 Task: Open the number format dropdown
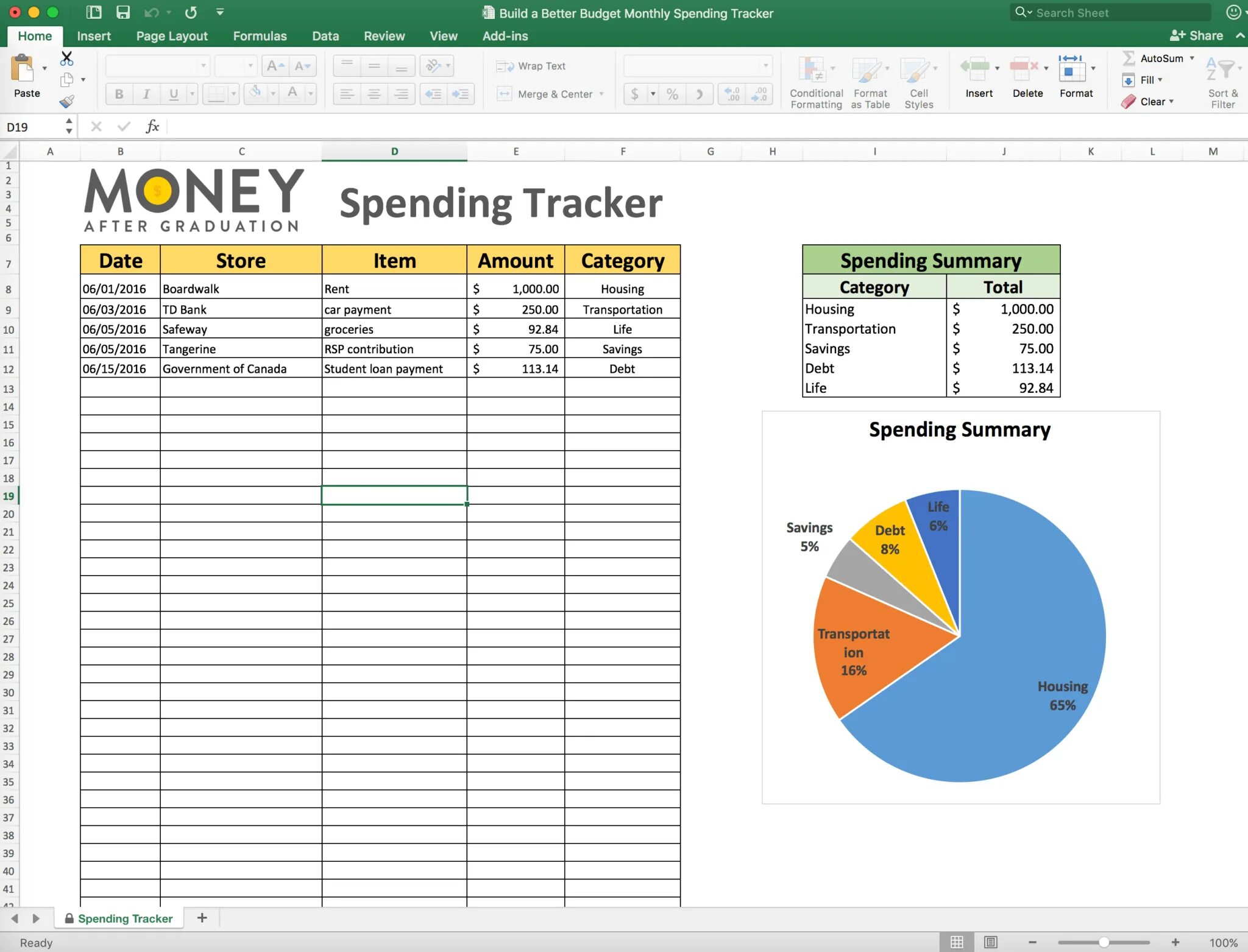[x=765, y=66]
